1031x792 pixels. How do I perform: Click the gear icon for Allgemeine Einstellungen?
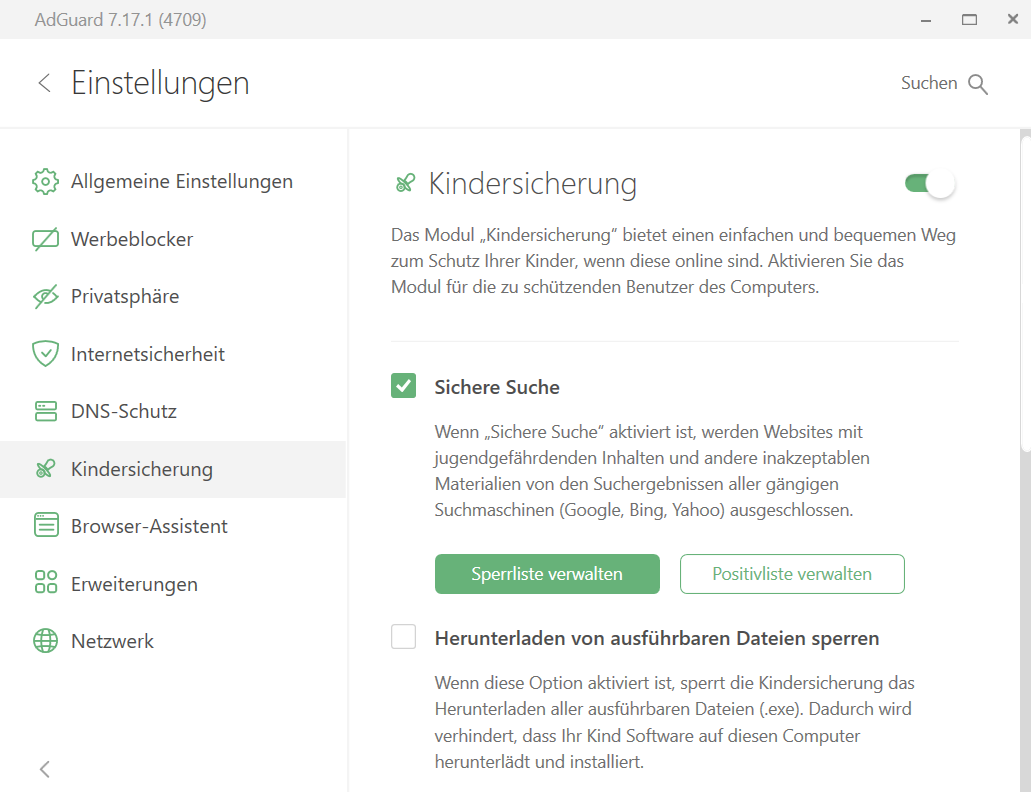(45, 181)
